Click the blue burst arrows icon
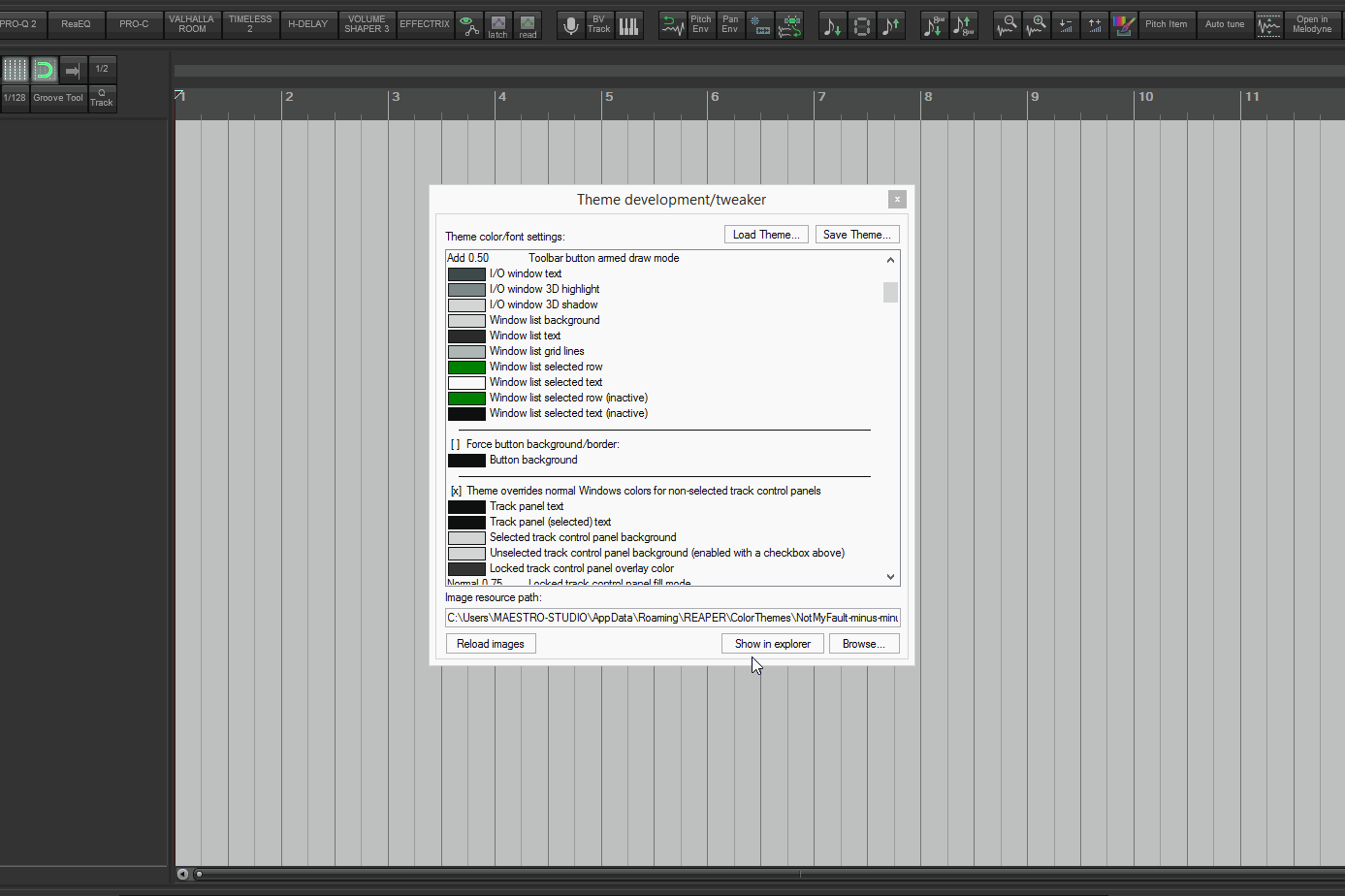 point(760,25)
